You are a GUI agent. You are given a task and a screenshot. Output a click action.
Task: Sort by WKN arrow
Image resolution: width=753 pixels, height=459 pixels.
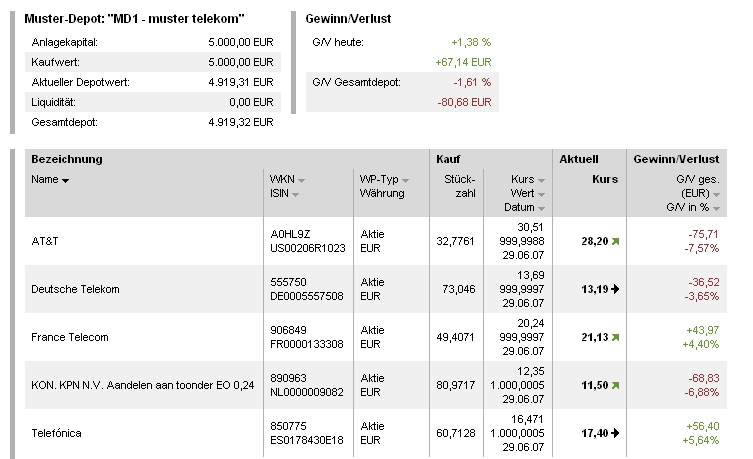click(x=301, y=181)
